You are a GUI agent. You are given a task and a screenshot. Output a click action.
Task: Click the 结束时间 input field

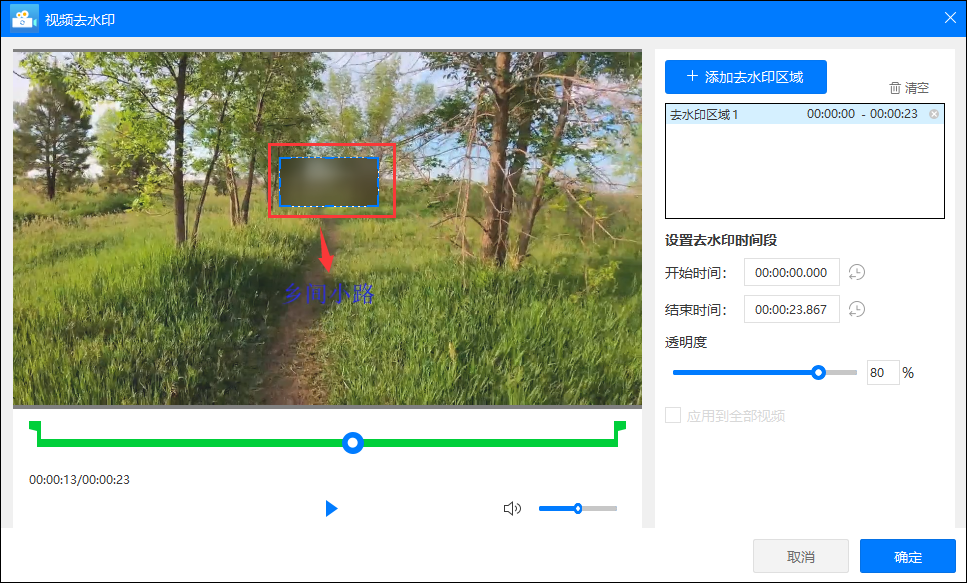coord(791,310)
